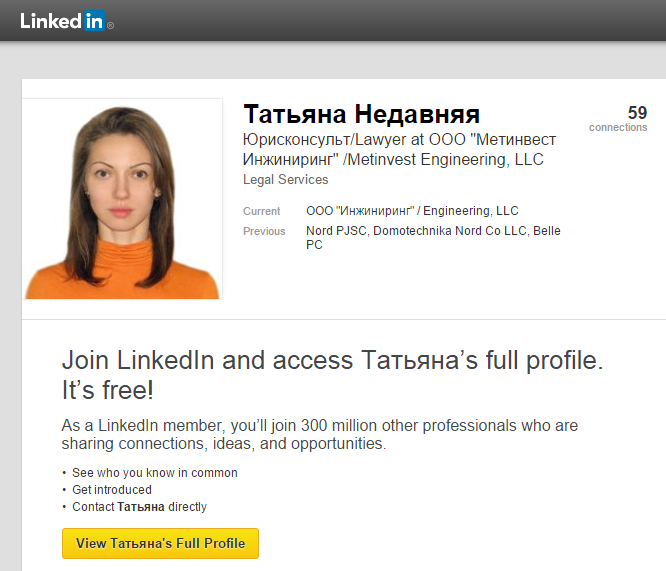This screenshot has width=666, height=571.
Task: Click Metinvest Engineering, LLC headline line
Action: tap(393, 160)
